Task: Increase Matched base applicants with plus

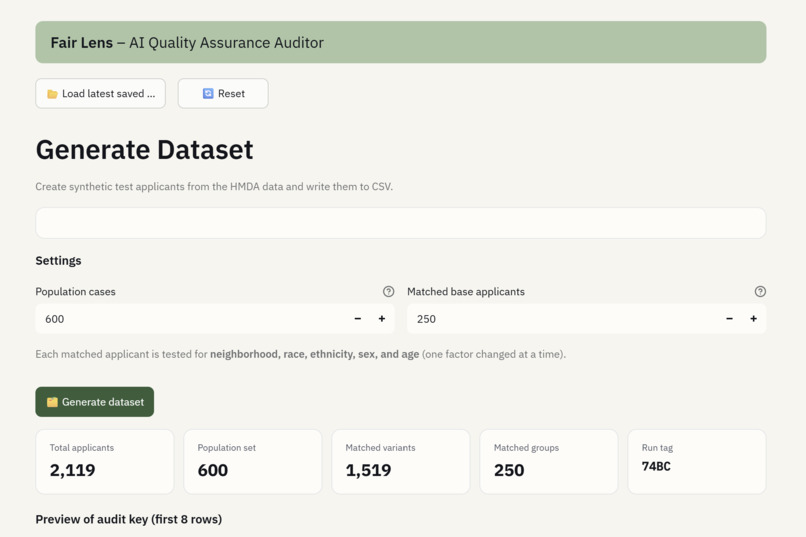Action: point(754,319)
